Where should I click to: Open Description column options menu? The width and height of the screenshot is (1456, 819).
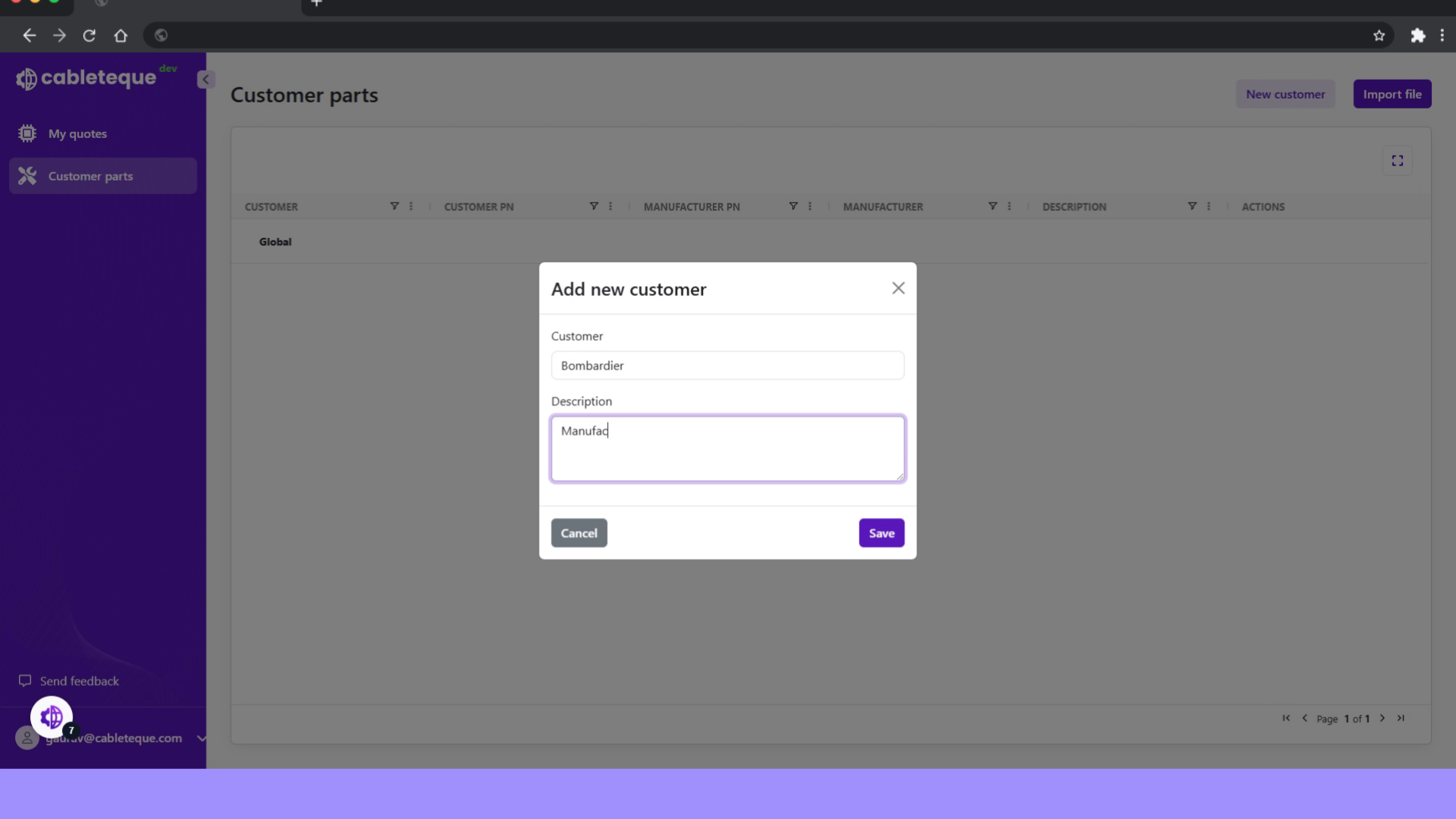[x=1209, y=206]
